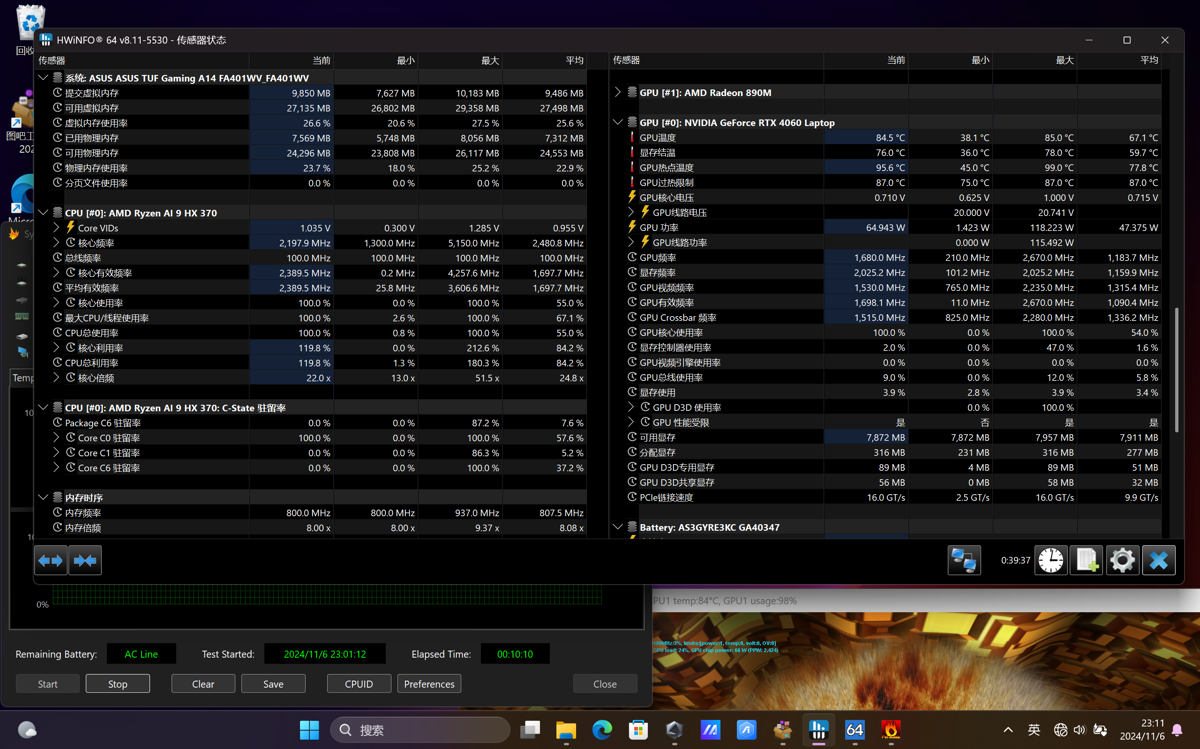Open HWiNFO sensor settings gear icon
Viewport: 1200px width, 749px height.
pyautogui.click(x=1123, y=561)
